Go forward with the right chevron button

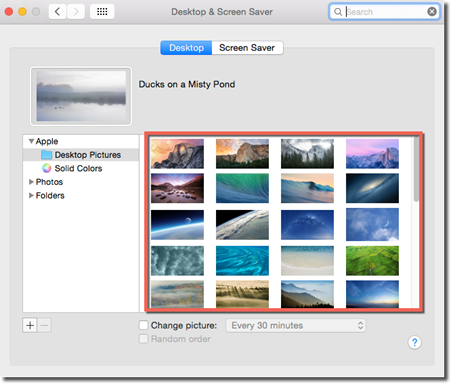[76, 12]
